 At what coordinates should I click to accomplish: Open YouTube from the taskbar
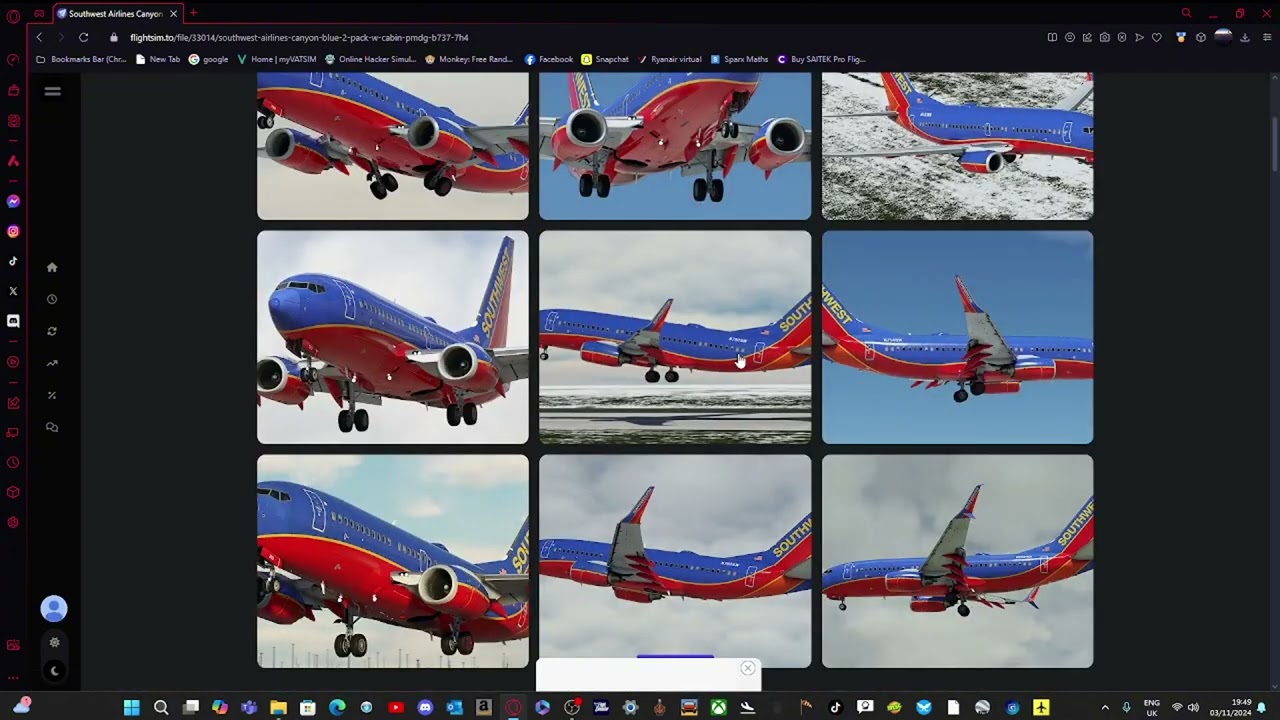[396, 708]
